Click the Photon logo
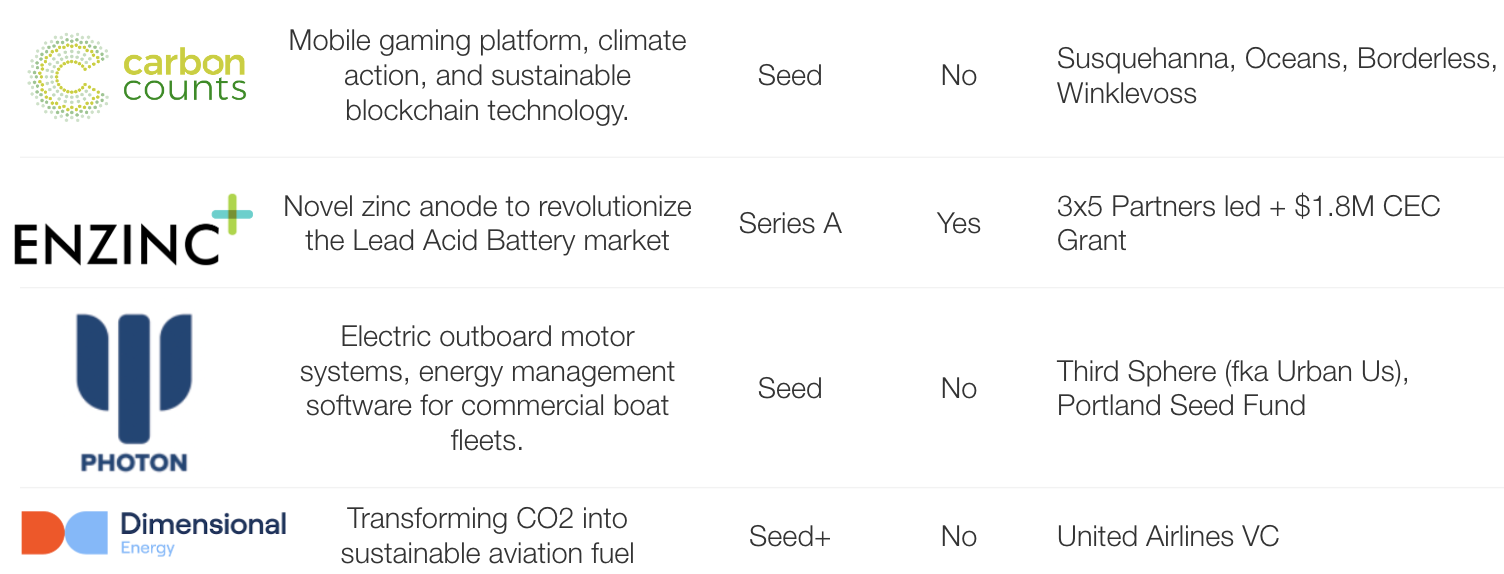The height and width of the screenshot is (574, 1504). tap(134, 391)
